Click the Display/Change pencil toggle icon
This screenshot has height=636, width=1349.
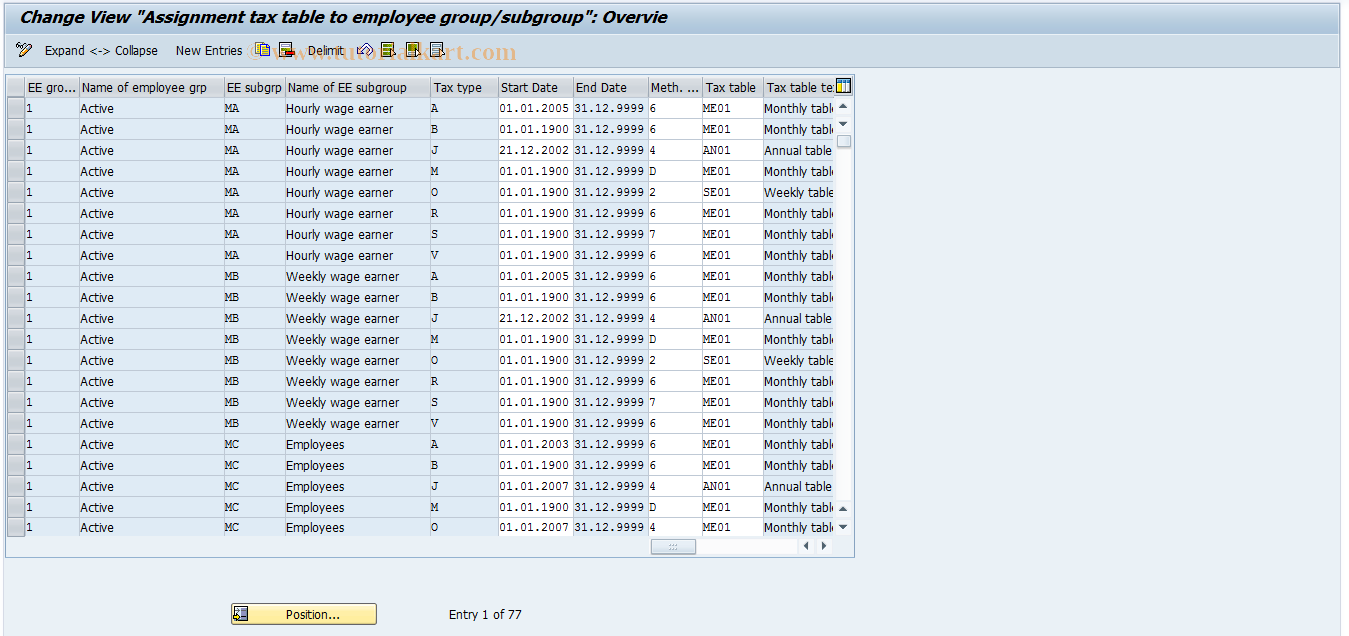[24, 50]
